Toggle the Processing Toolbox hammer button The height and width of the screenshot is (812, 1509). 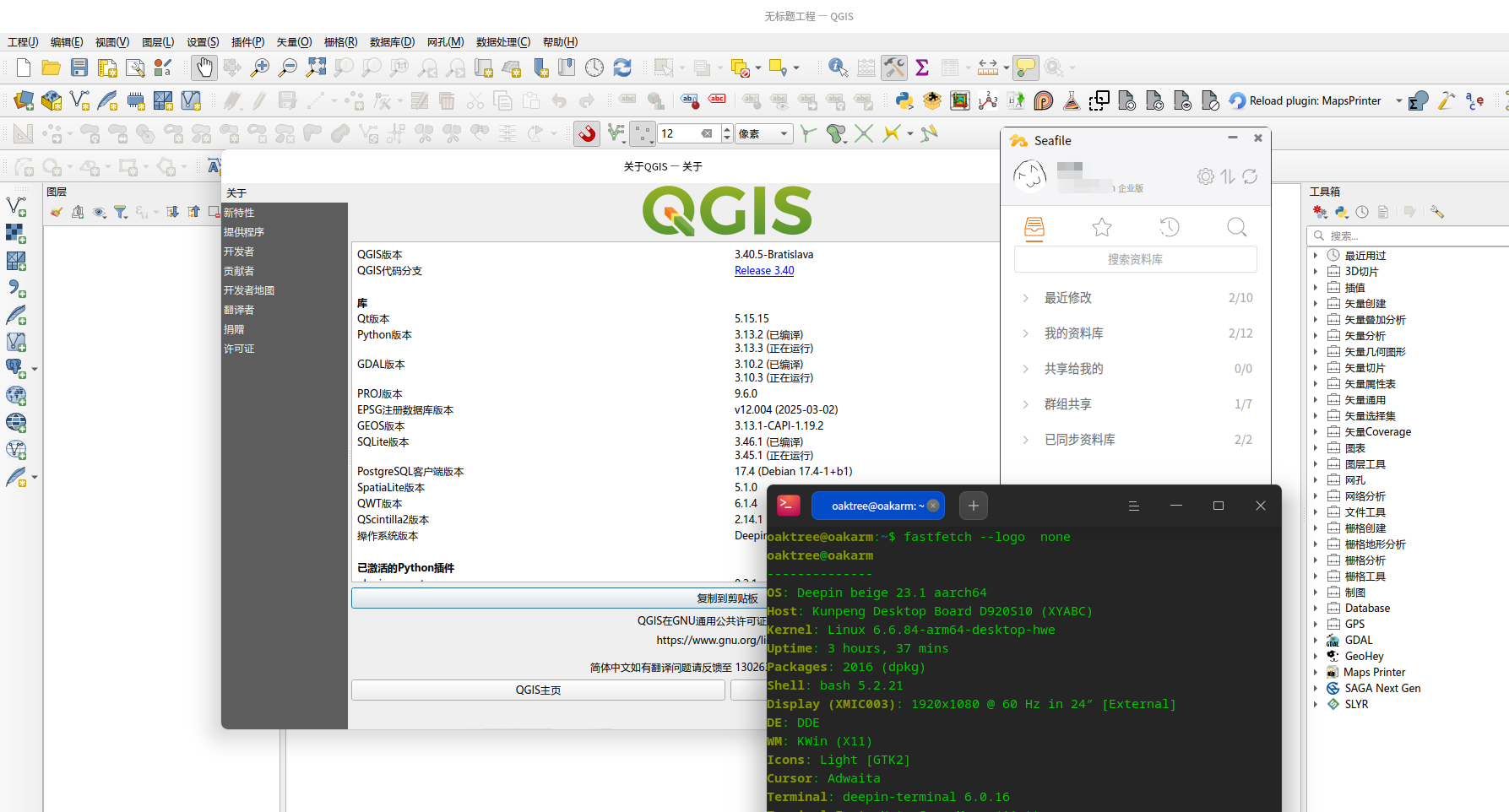tap(894, 68)
